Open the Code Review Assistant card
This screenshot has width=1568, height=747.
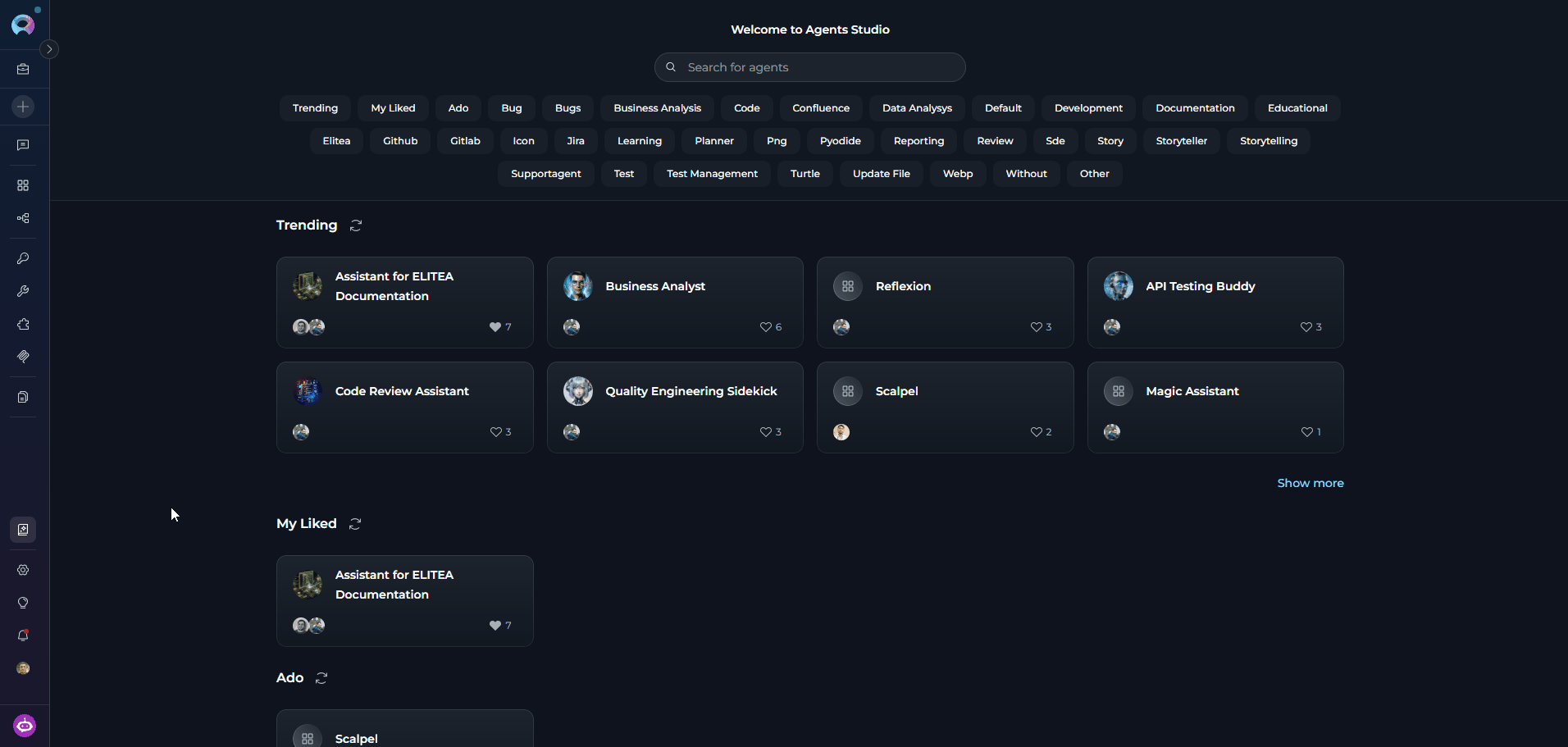coord(404,408)
